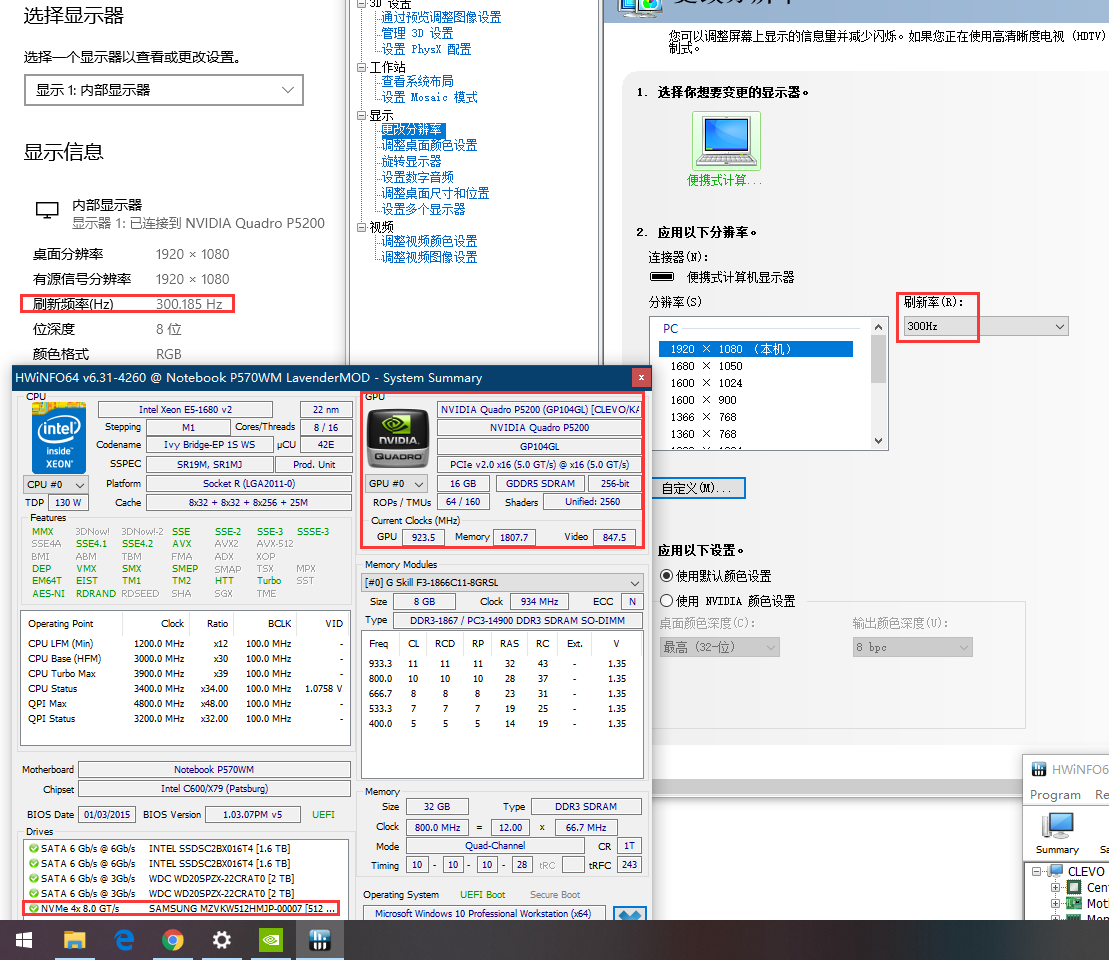Screen dimensions: 1109x960
Task: Click the internal display monitor icon
Action: click(x=47, y=210)
